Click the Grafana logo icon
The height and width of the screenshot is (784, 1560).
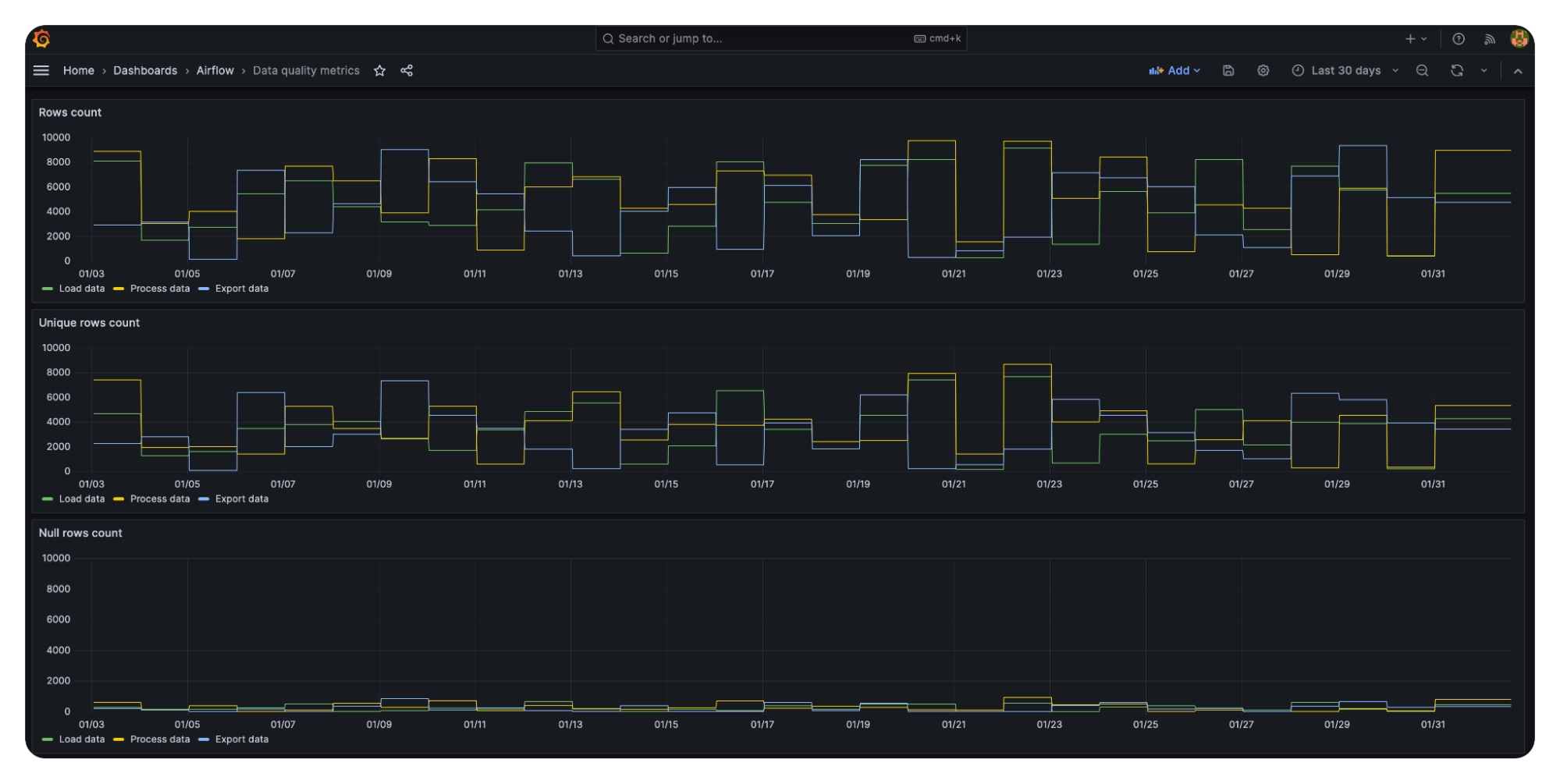(42, 38)
